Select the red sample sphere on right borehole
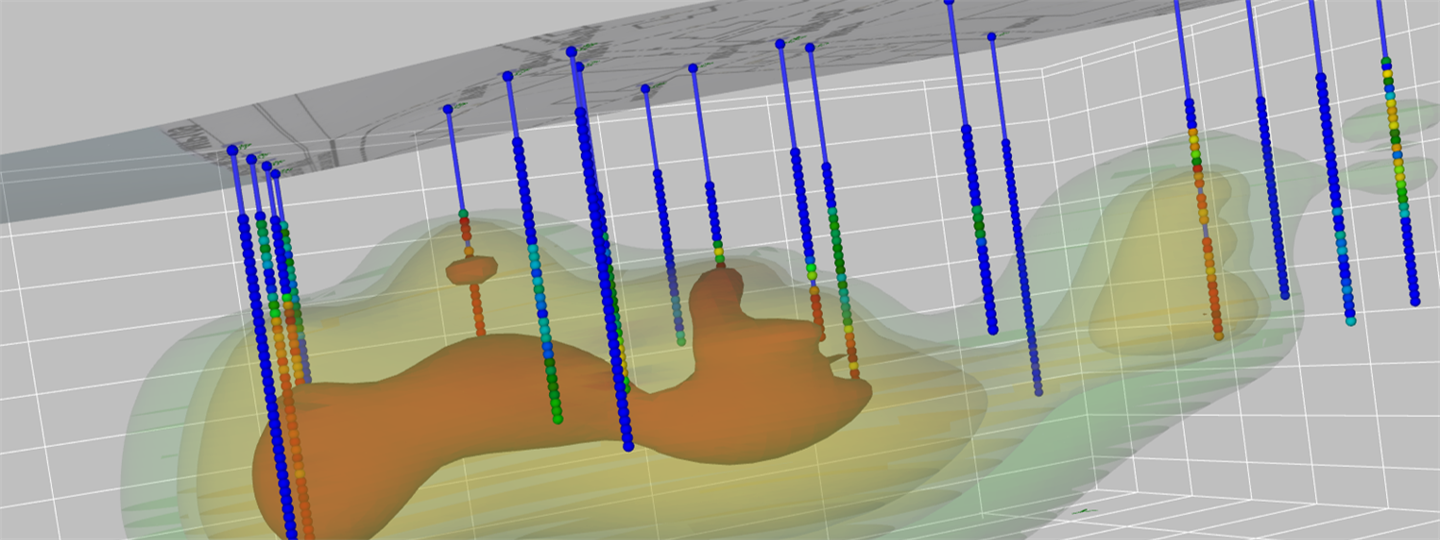Viewport: 1440px width, 540px height. pos(1197,169)
